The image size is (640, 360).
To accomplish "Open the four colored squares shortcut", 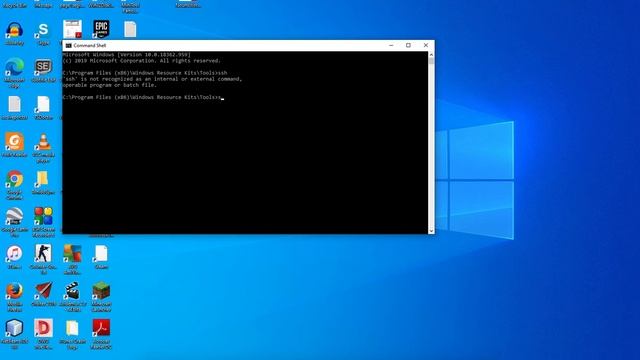I will click(43, 216).
